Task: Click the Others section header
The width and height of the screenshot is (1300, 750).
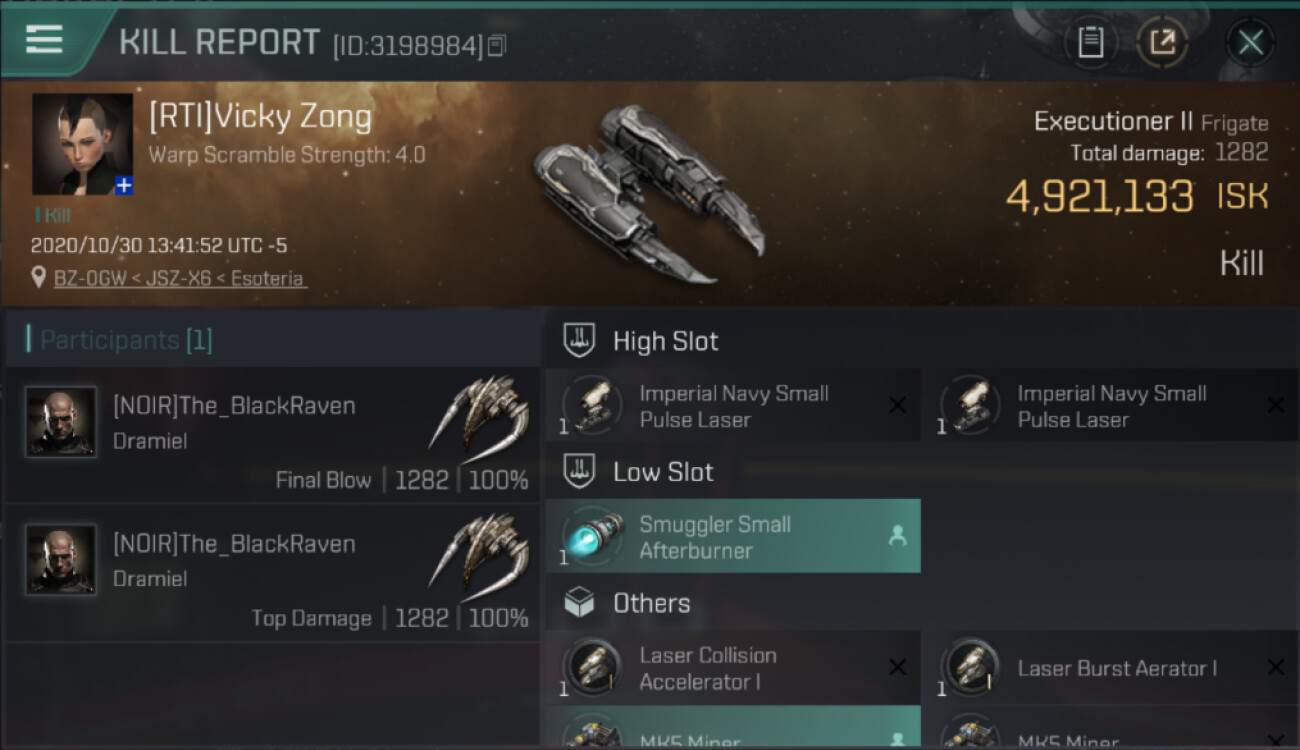Action: (x=651, y=603)
